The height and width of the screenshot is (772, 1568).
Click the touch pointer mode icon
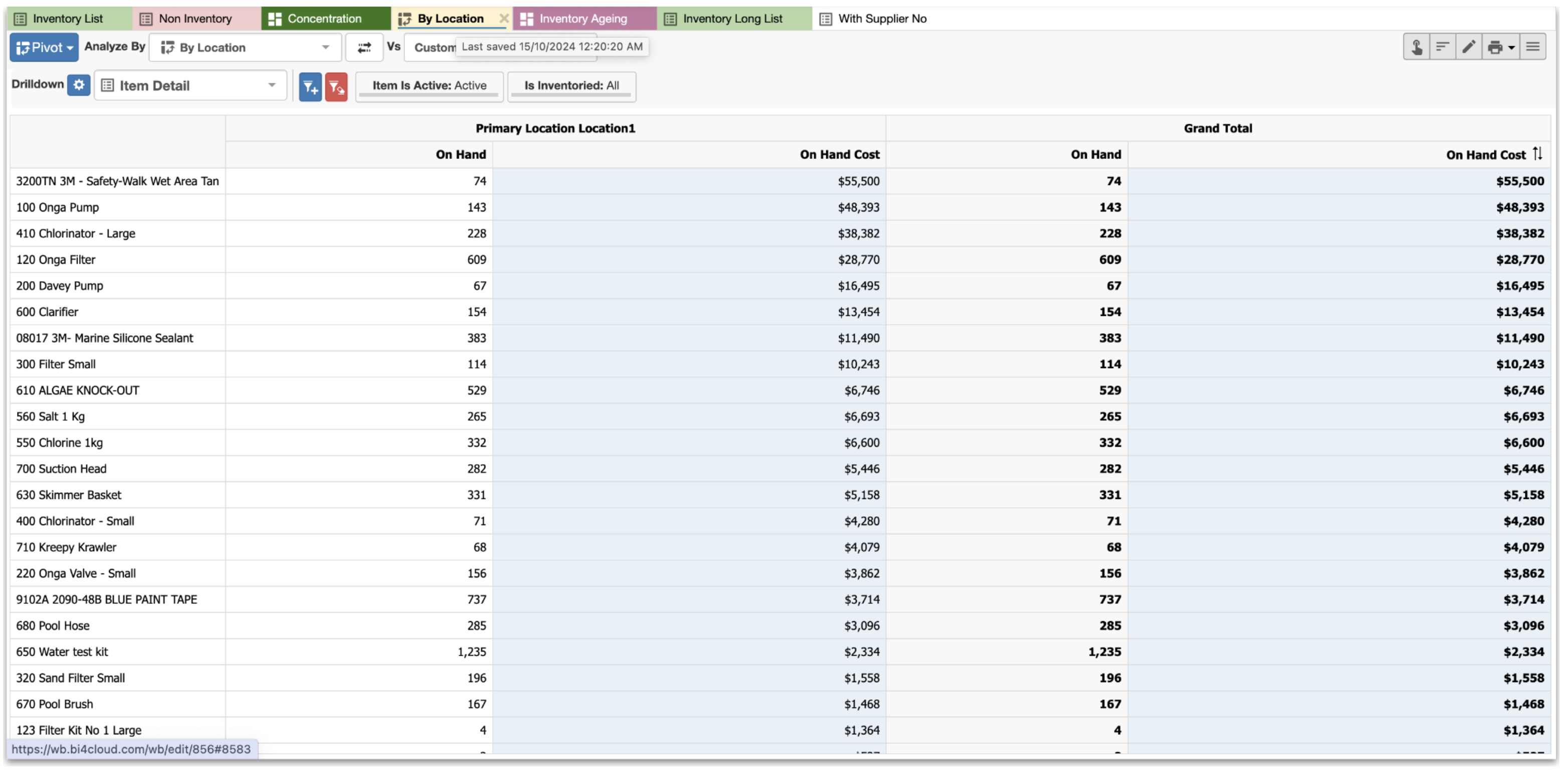tap(1417, 47)
